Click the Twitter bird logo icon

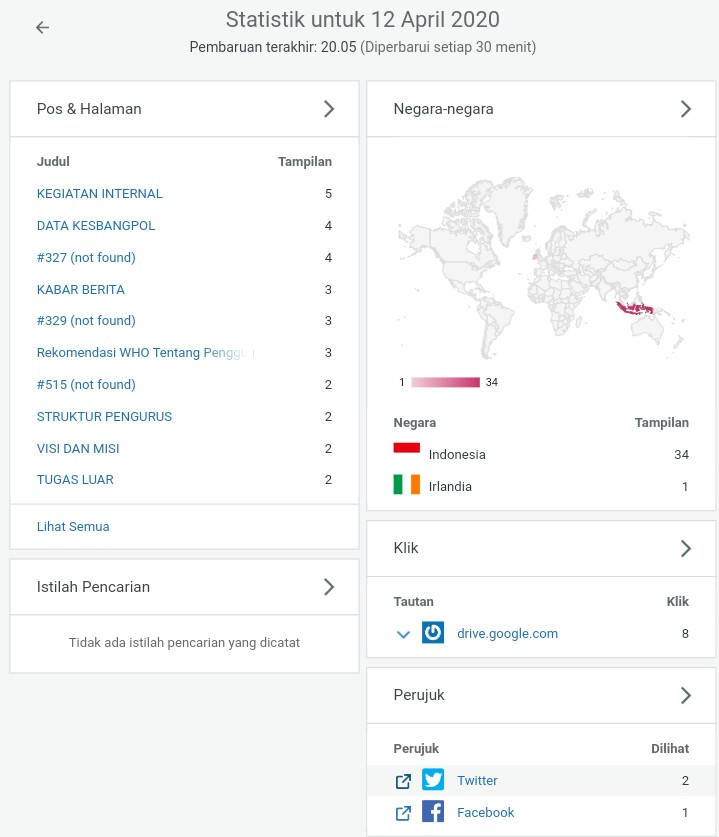pos(433,780)
